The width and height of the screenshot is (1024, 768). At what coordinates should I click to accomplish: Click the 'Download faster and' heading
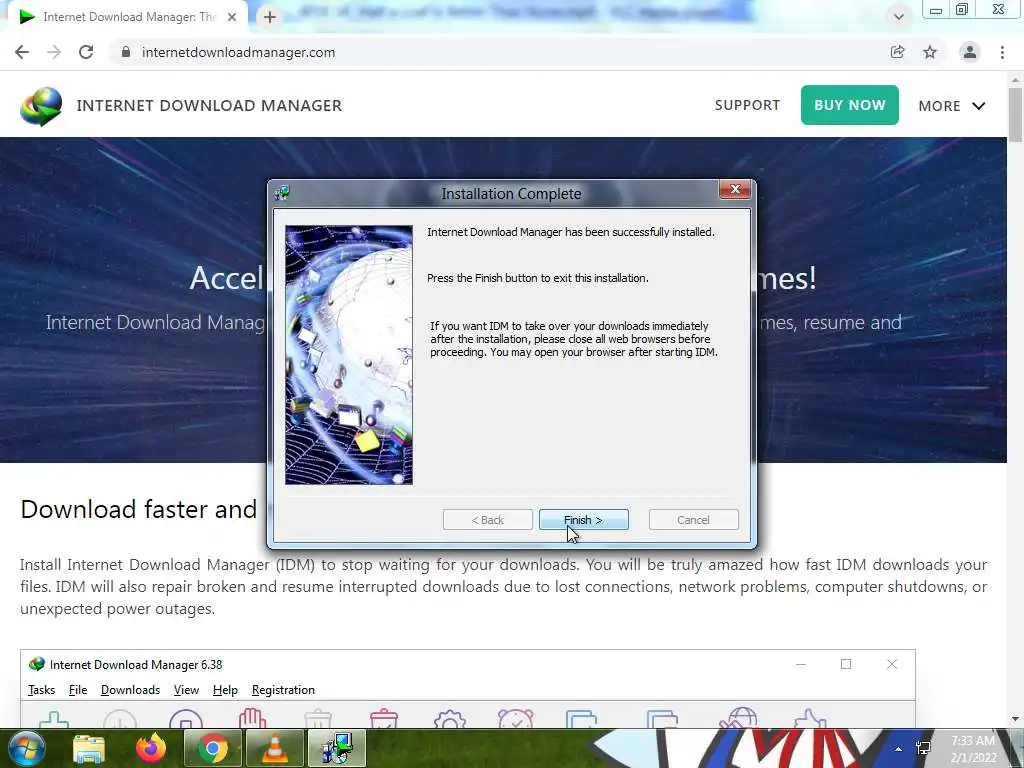pos(138,509)
